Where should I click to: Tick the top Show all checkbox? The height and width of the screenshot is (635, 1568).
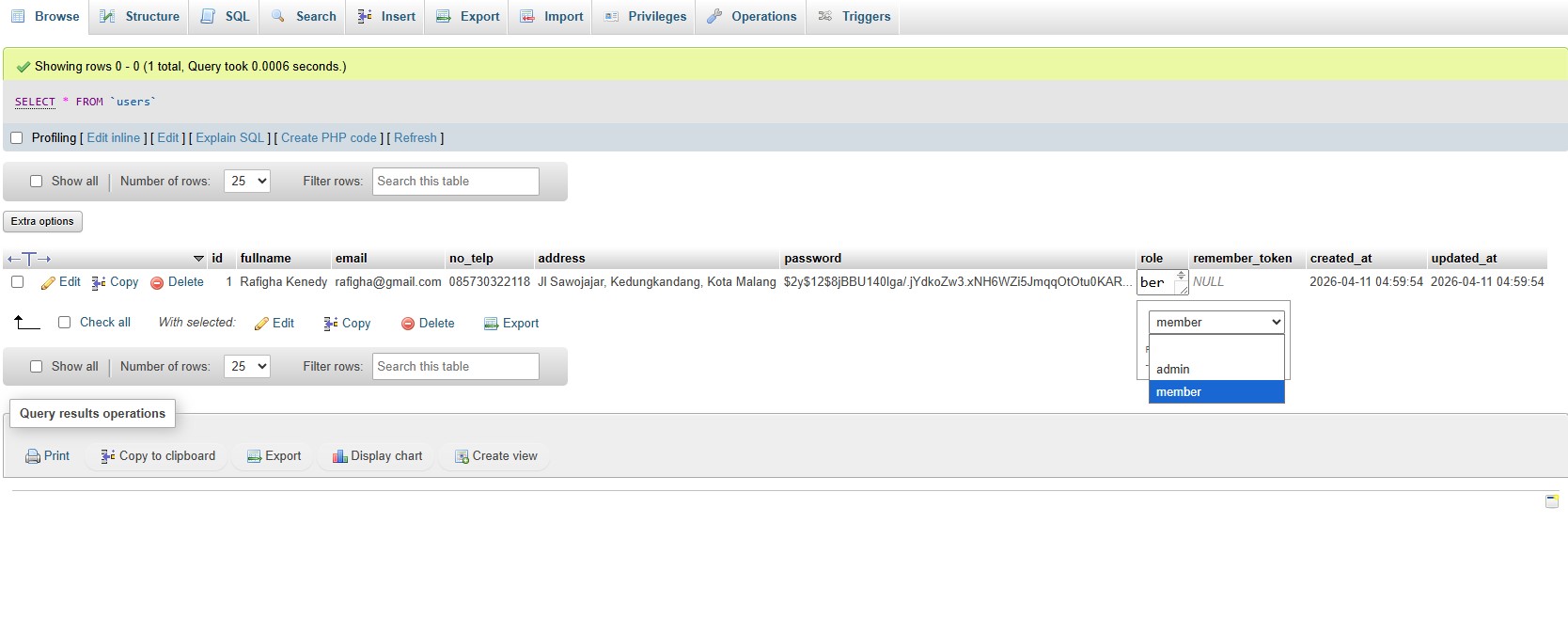point(37,182)
